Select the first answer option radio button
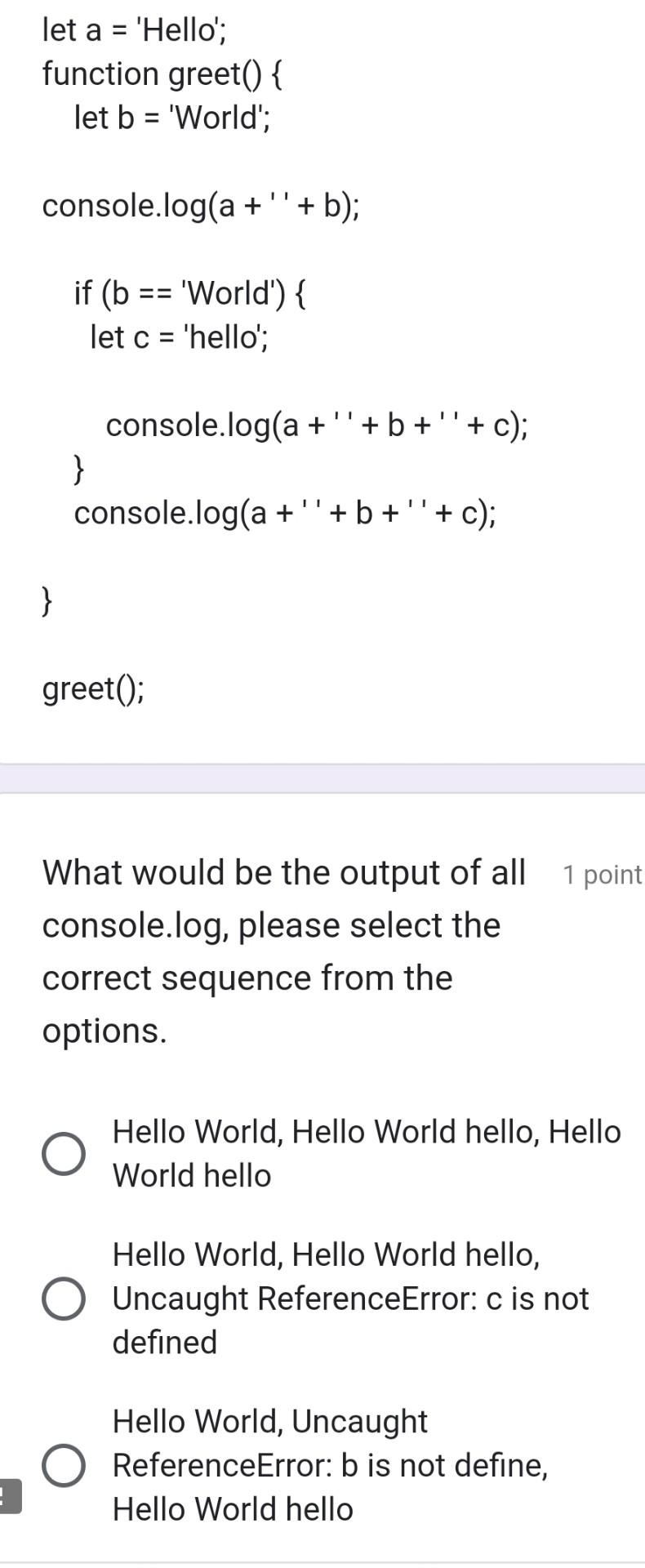 64,1153
